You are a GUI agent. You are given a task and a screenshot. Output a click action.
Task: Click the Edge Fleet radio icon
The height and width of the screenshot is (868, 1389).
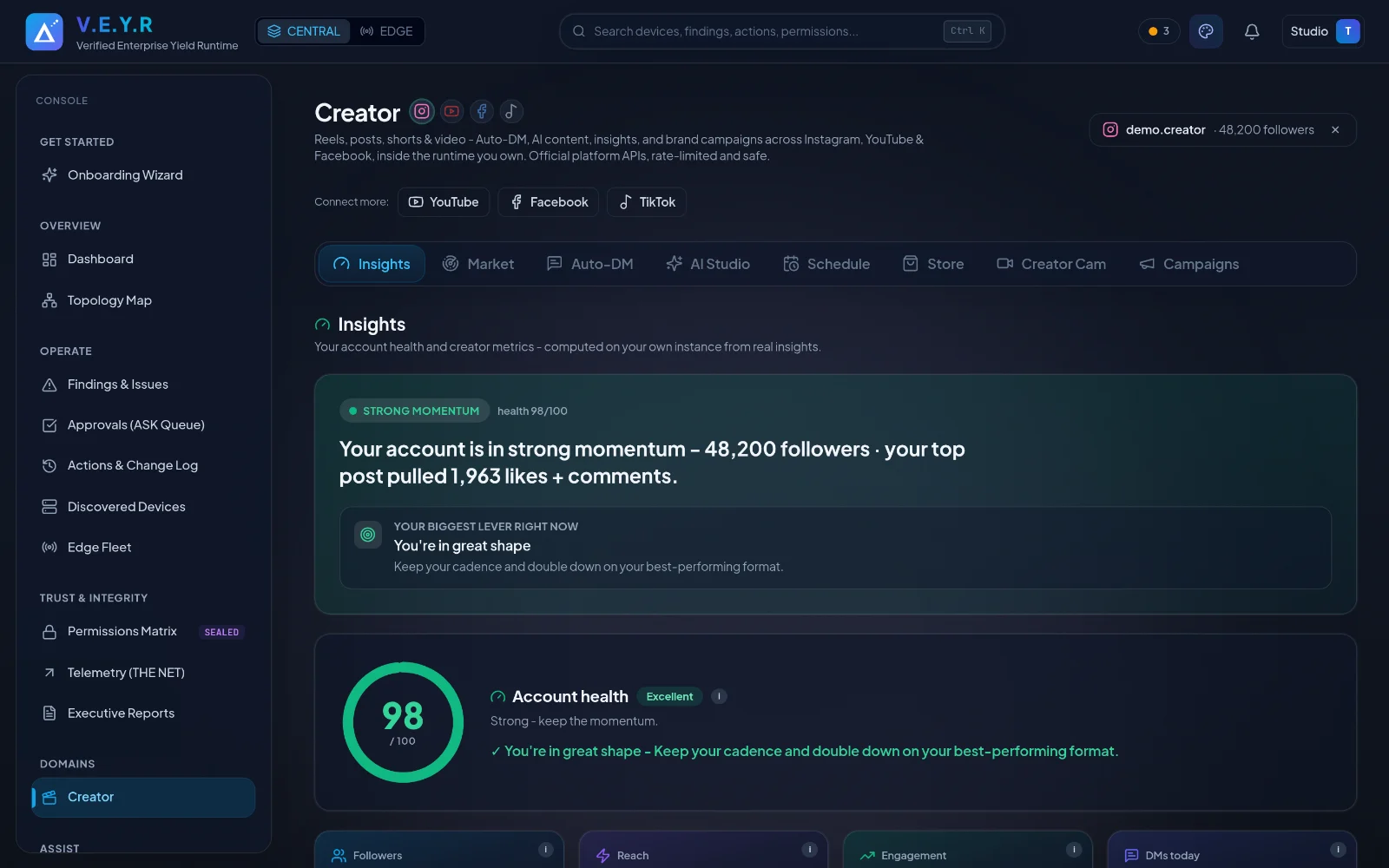click(x=49, y=548)
